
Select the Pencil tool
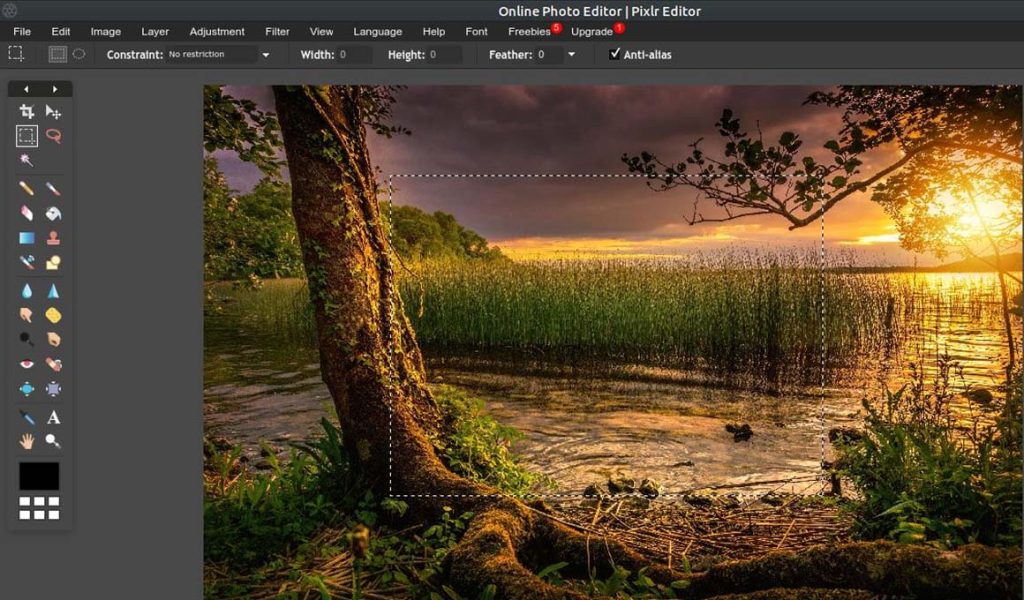tap(26, 189)
